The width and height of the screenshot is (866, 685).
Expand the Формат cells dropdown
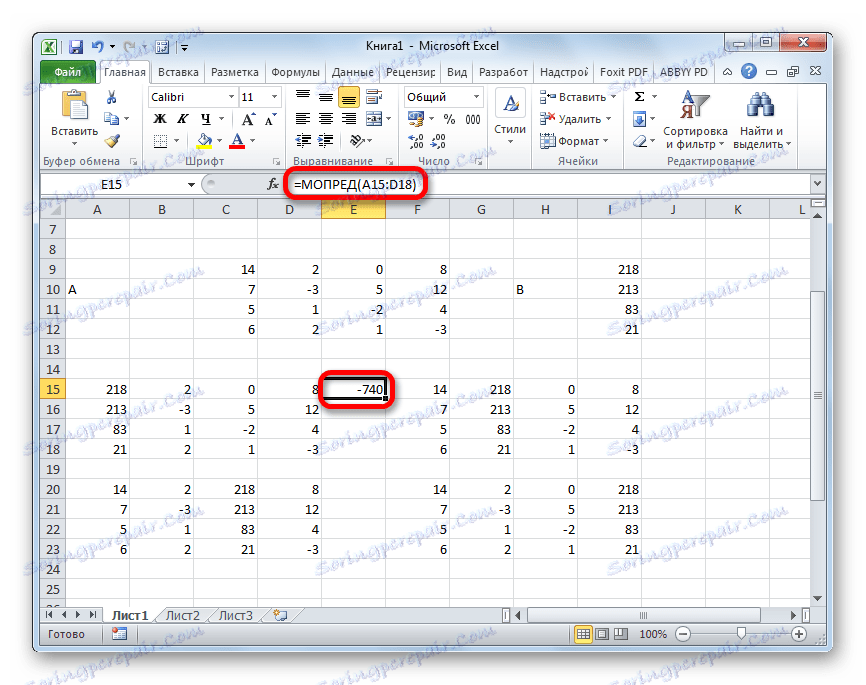tap(606, 141)
